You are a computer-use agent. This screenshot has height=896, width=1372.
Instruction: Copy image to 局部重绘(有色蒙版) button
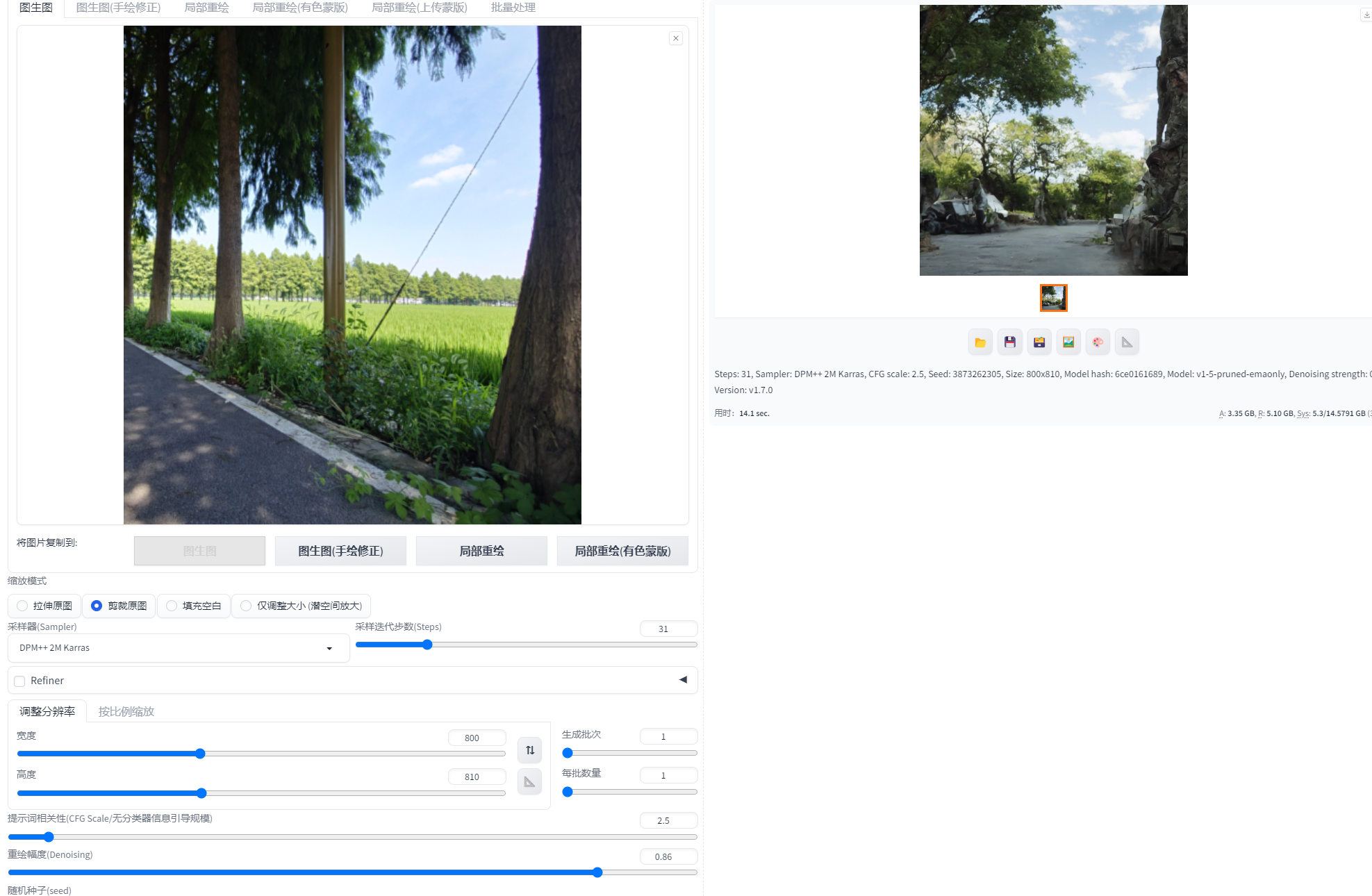622,551
